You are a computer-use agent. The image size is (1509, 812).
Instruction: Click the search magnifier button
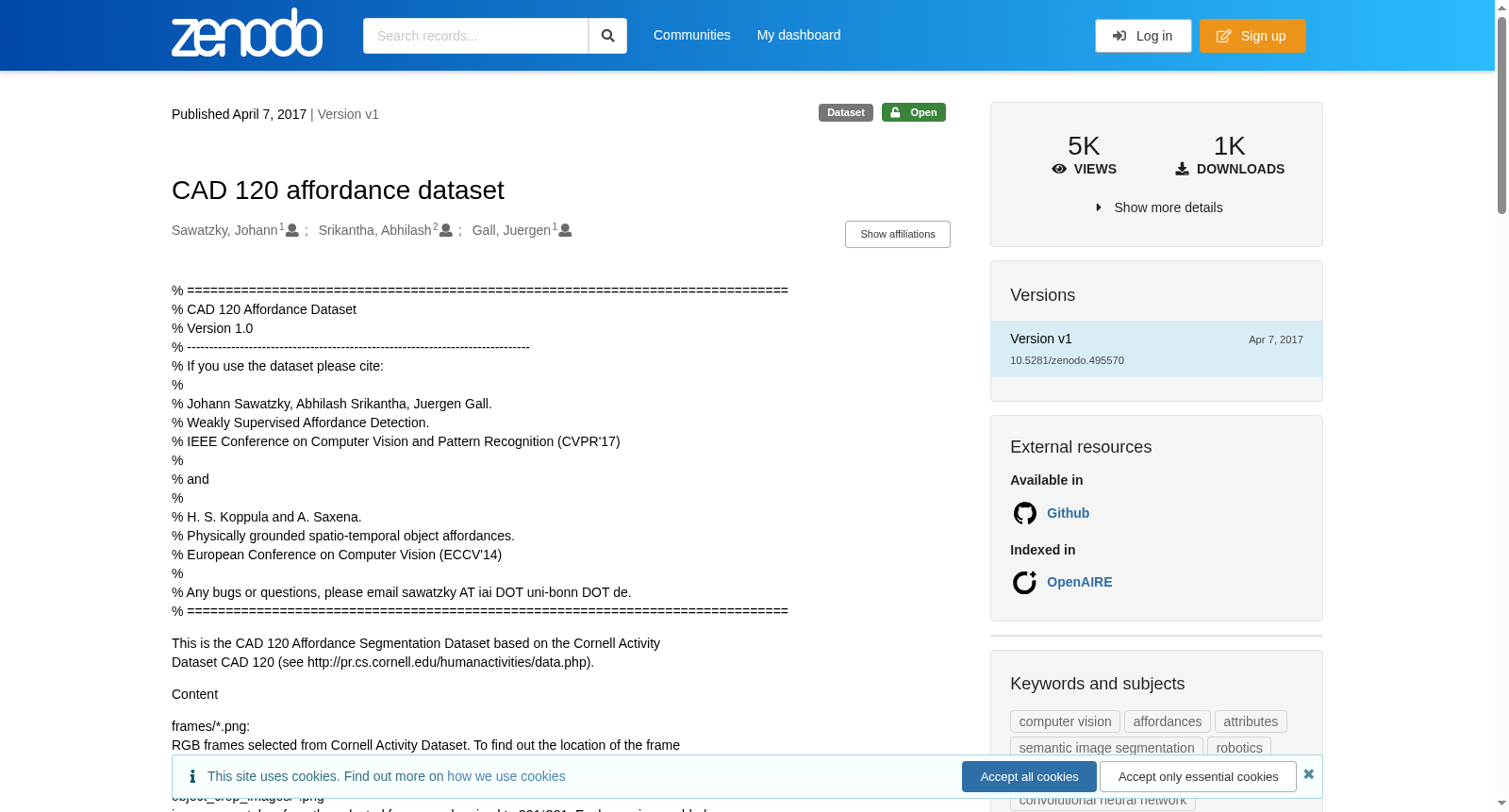[607, 36]
